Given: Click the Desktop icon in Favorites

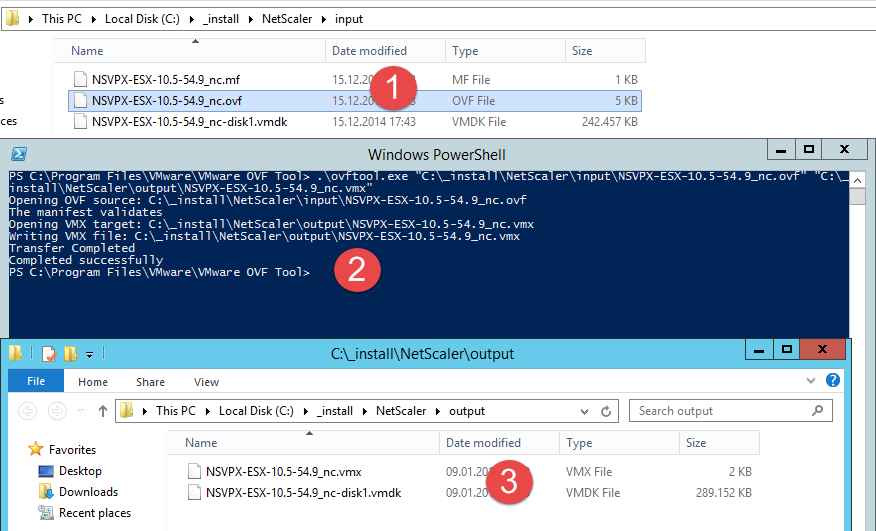Looking at the screenshot, I should pyautogui.click(x=46, y=471).
